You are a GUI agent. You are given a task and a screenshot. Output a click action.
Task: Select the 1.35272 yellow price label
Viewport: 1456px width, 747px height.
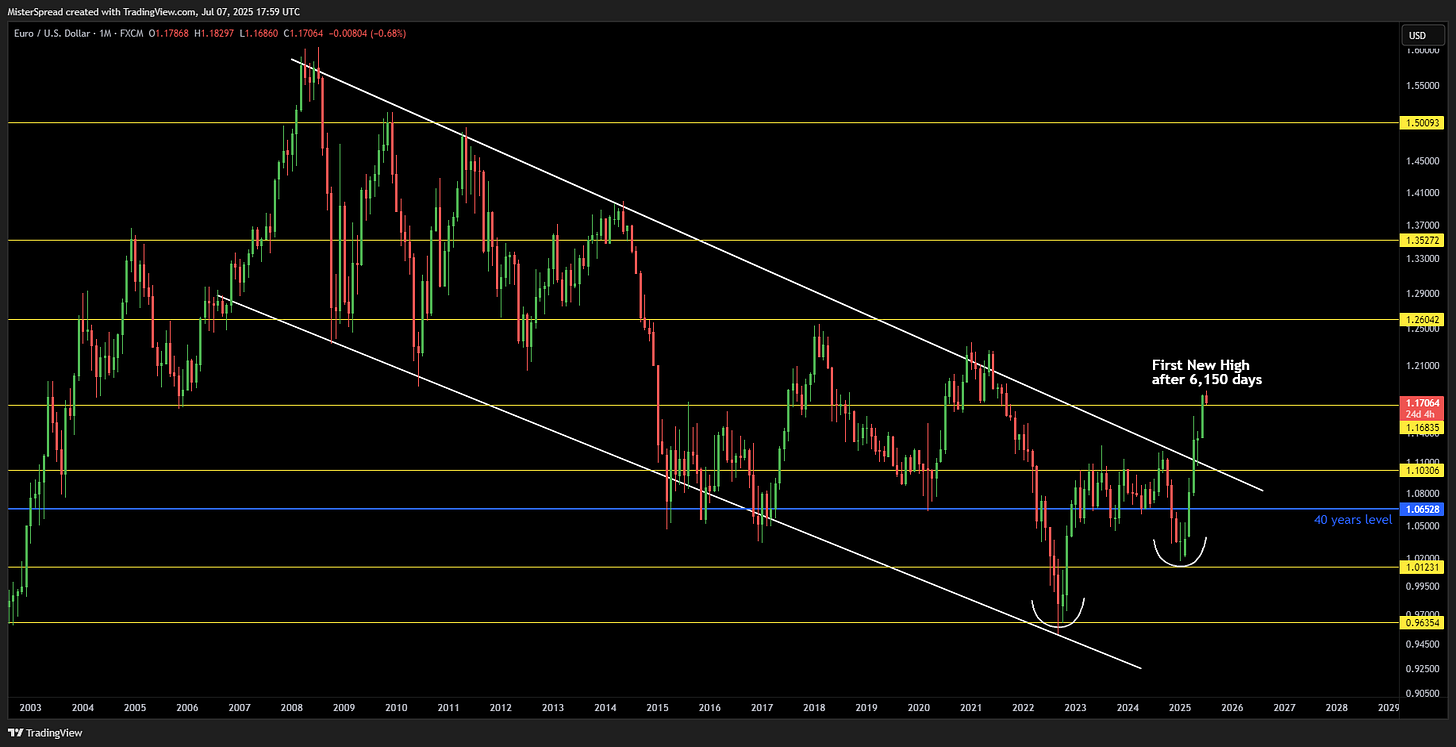point(1424,240)
